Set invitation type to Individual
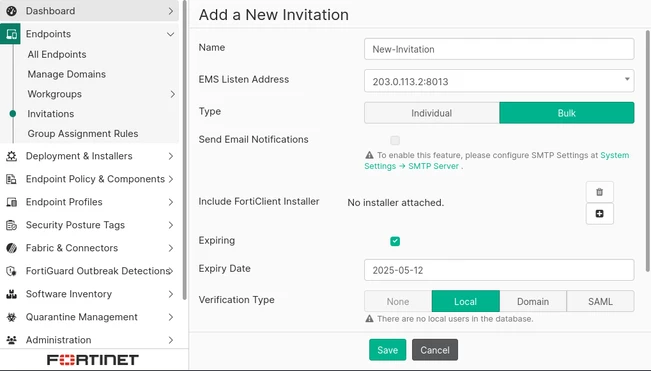The width and height of the screenshot is (651, 371). pos(431,113)
